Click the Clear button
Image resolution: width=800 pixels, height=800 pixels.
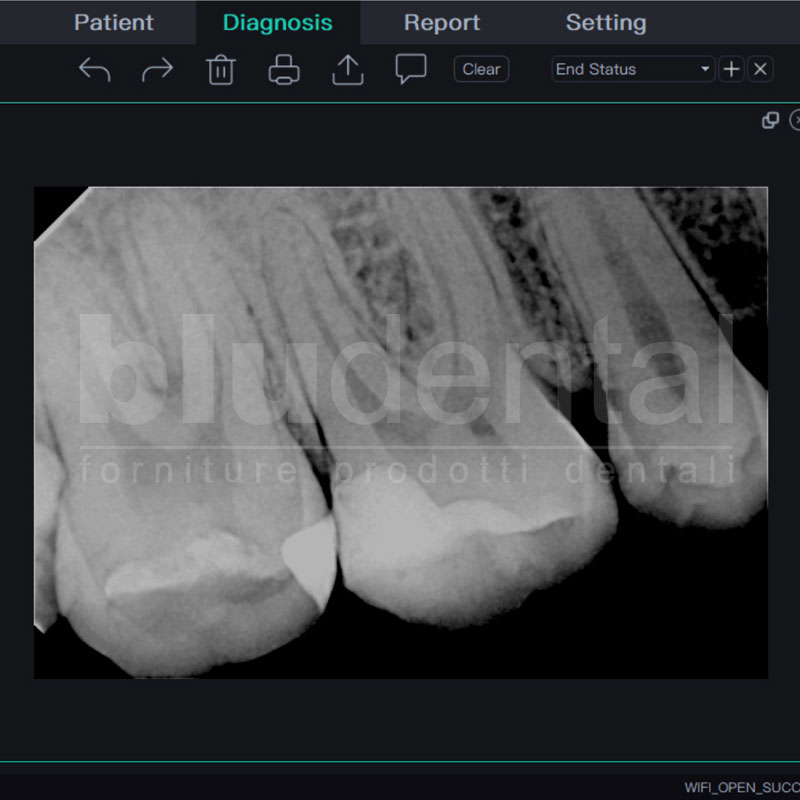click(481, 69)
